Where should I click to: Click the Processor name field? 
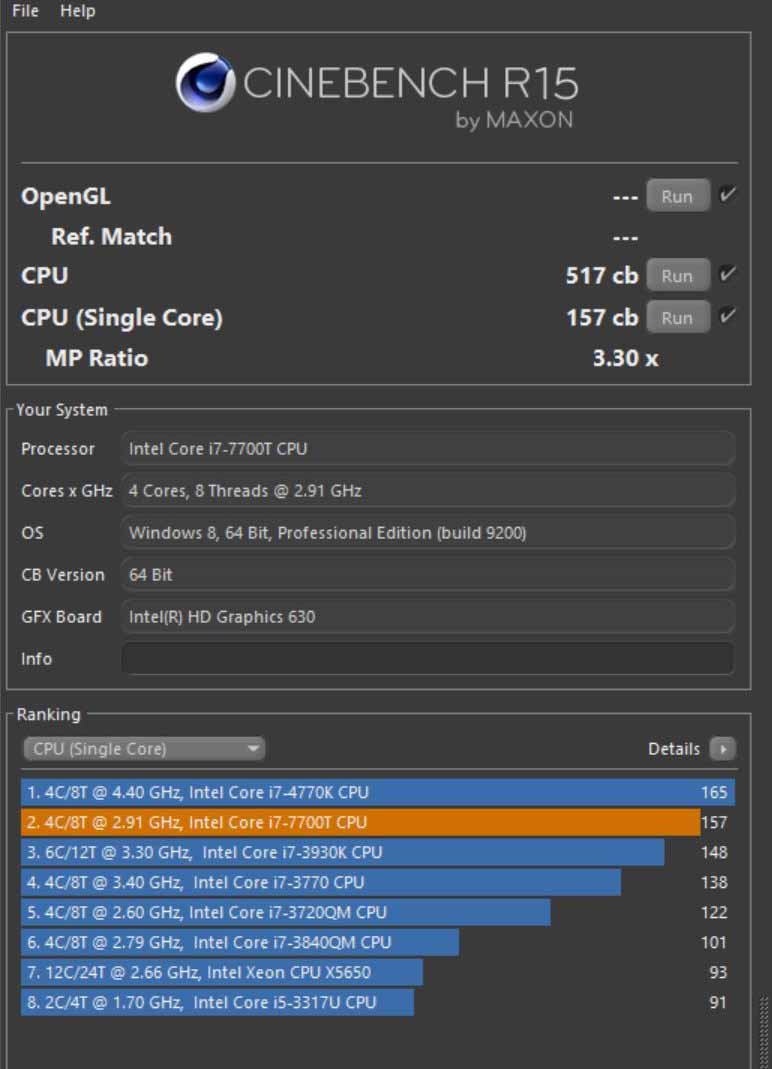pos(427,449)
